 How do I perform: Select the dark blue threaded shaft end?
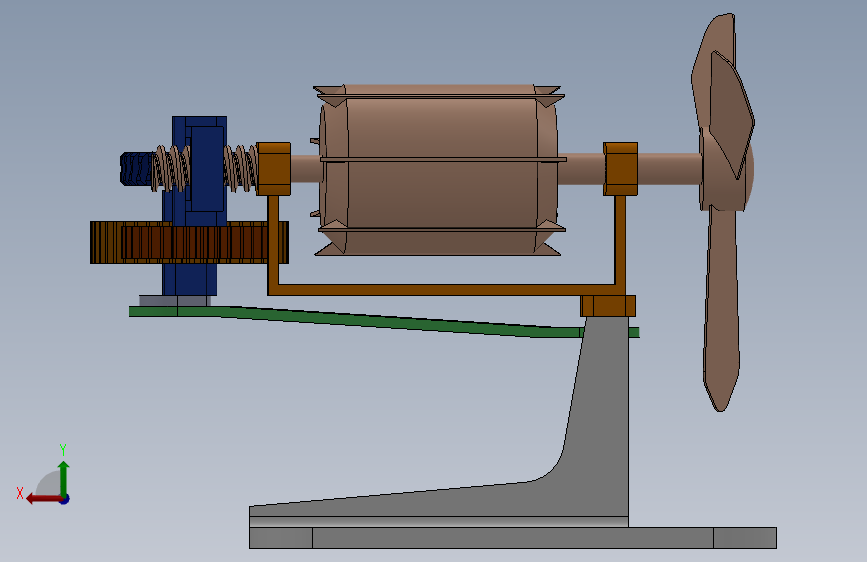(136, 169)
